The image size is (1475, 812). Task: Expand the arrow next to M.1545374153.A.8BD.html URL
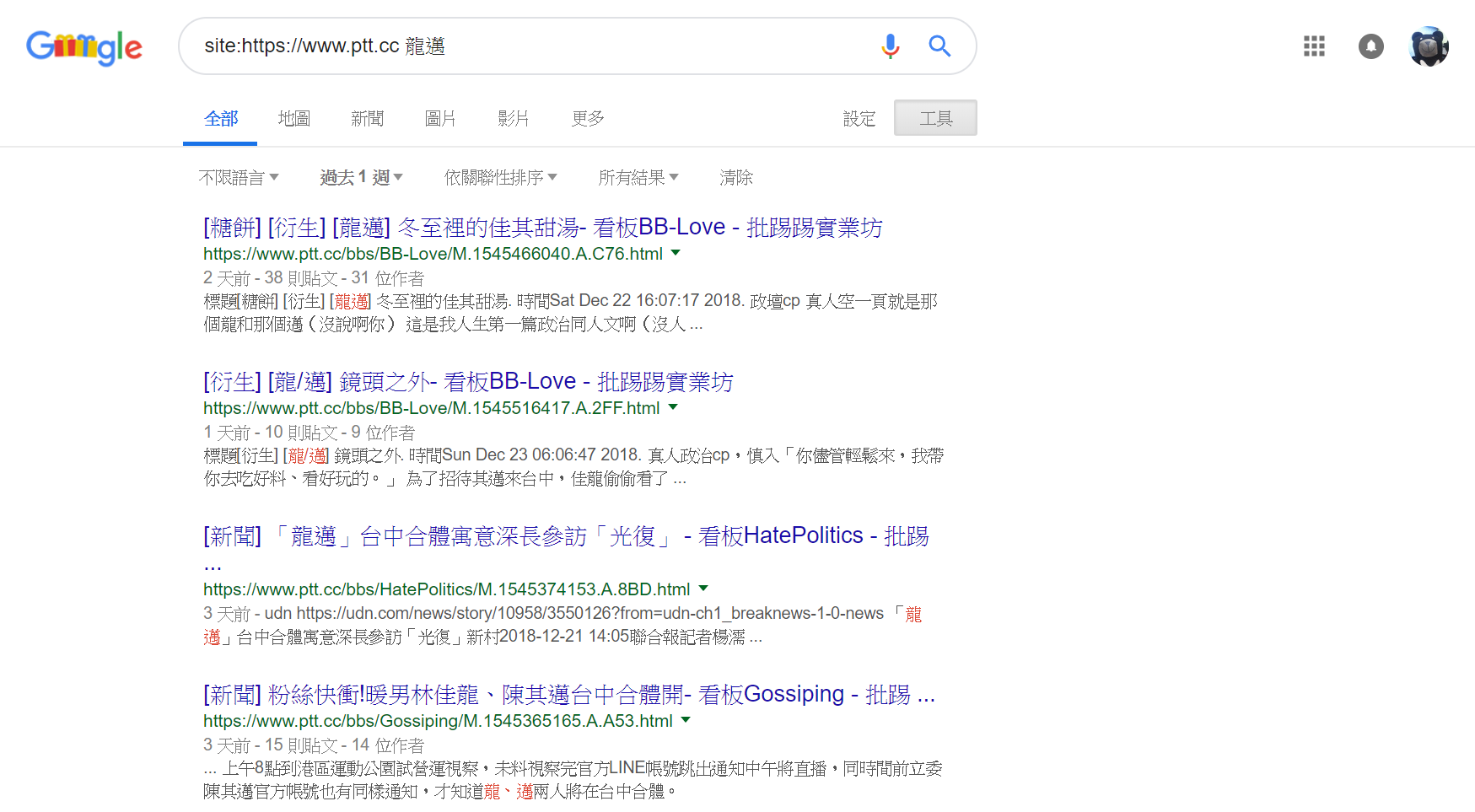pyautogui.click(x=703, y=589)
